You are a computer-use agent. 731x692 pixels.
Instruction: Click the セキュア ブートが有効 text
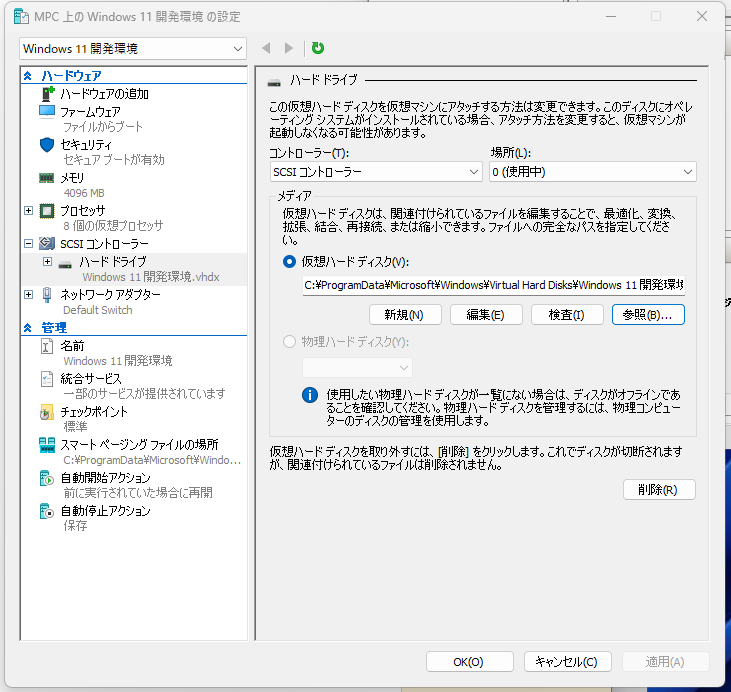click(x=114, y=160)
